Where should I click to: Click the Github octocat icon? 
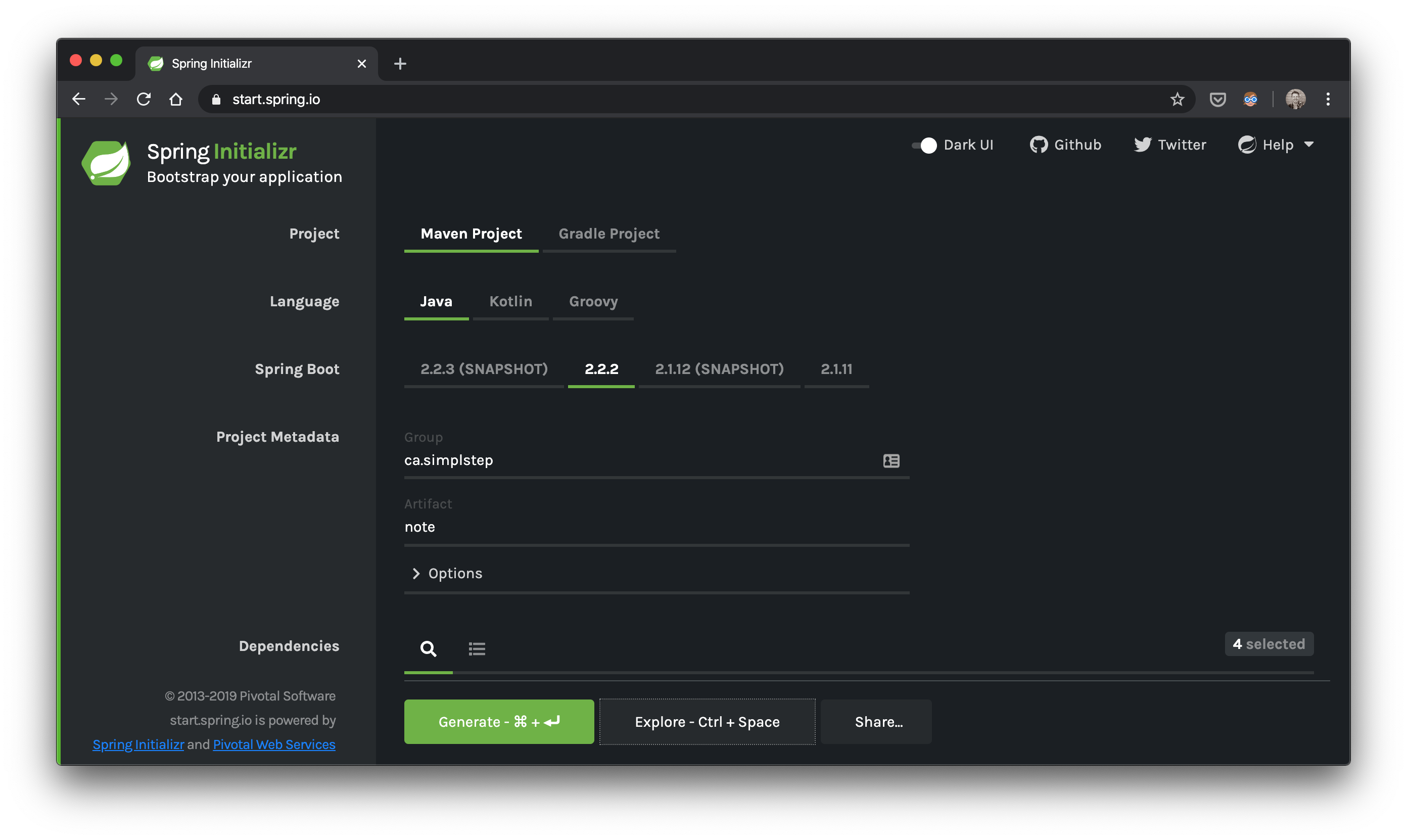coord(1039,145)
